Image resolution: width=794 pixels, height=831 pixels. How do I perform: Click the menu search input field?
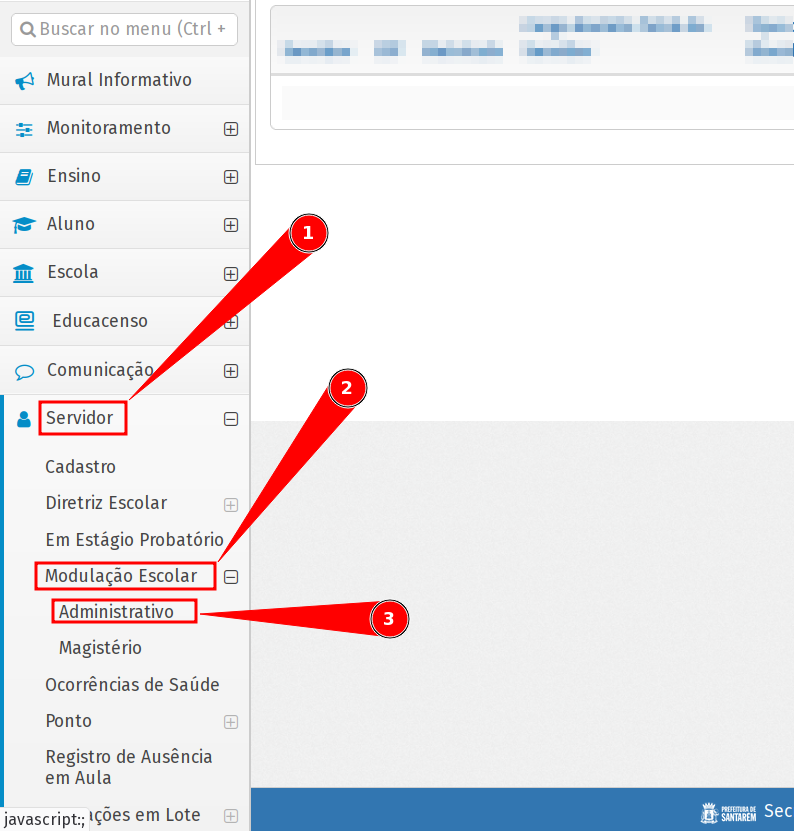[x=125, y=29]
